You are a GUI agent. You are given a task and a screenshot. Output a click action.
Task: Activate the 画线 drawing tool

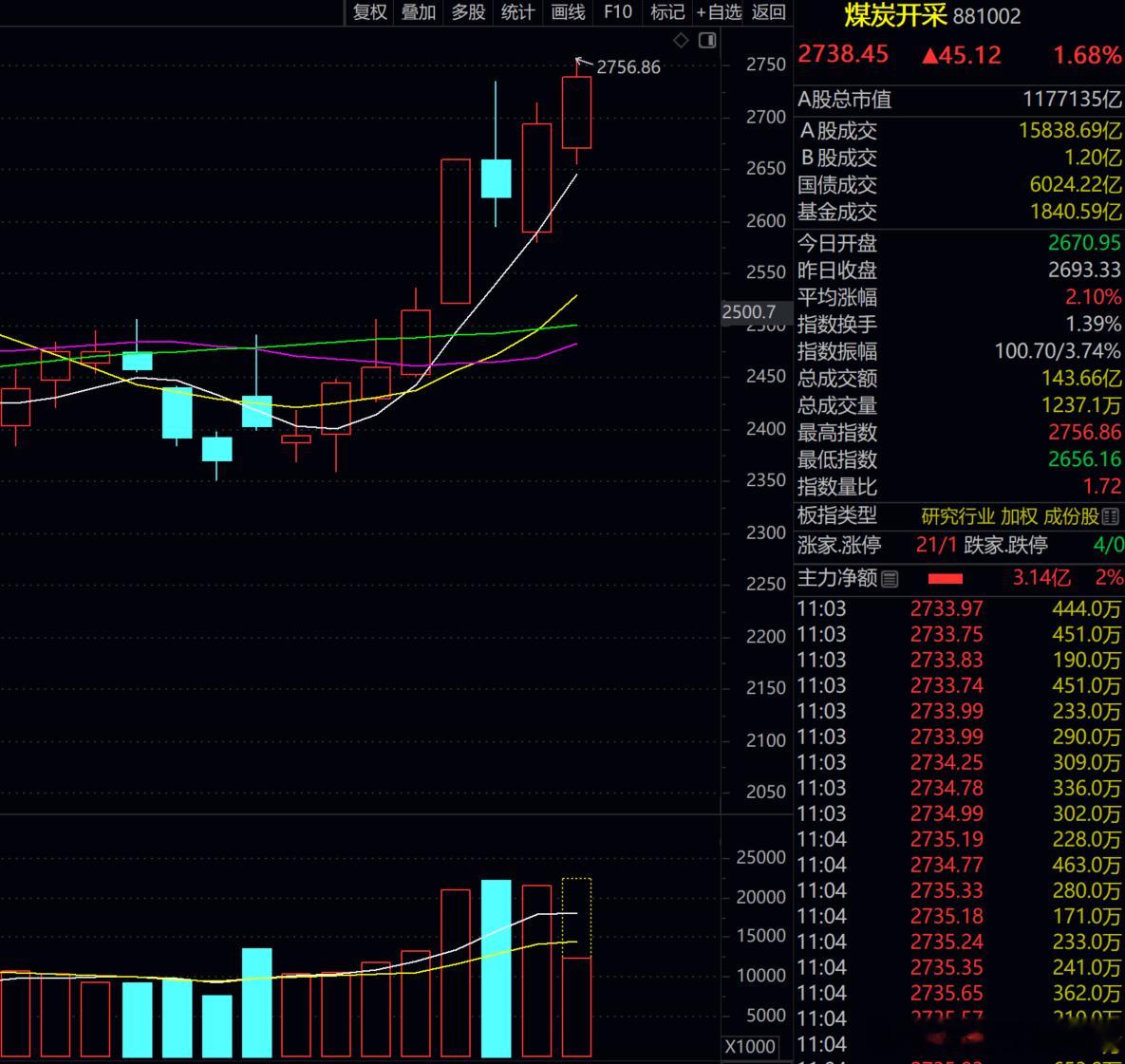point(568,12)
